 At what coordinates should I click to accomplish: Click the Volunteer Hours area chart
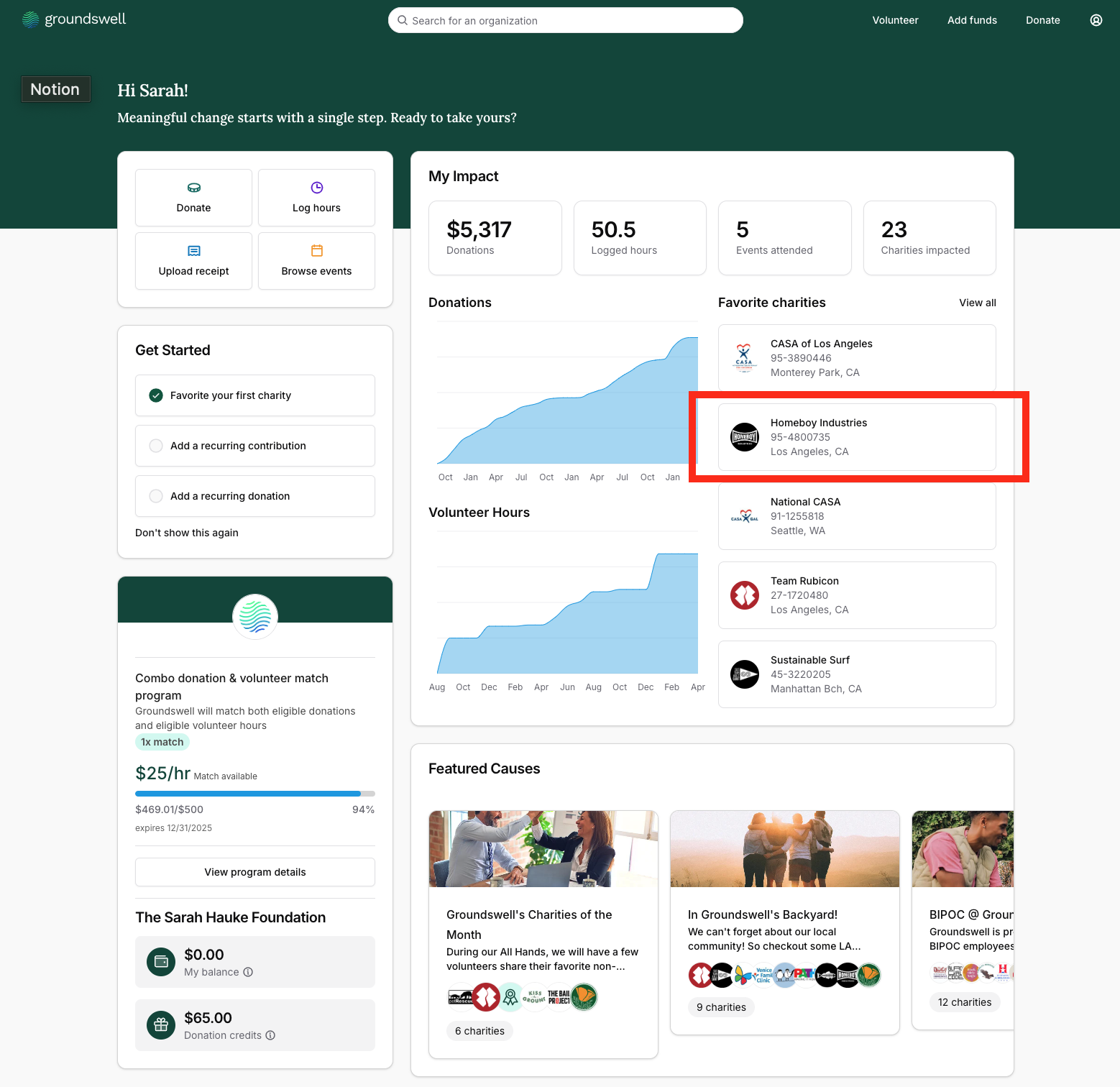click(567, 613)
